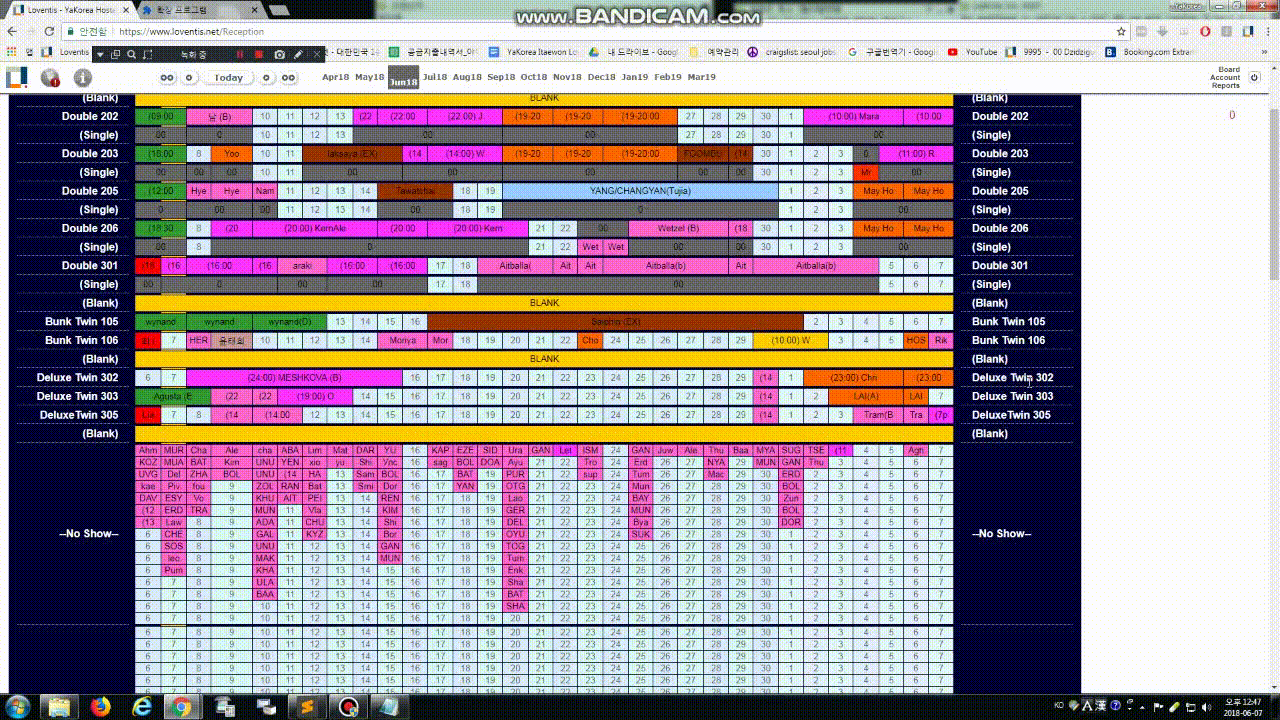Bookmark page with star icon

point(1122,31)
